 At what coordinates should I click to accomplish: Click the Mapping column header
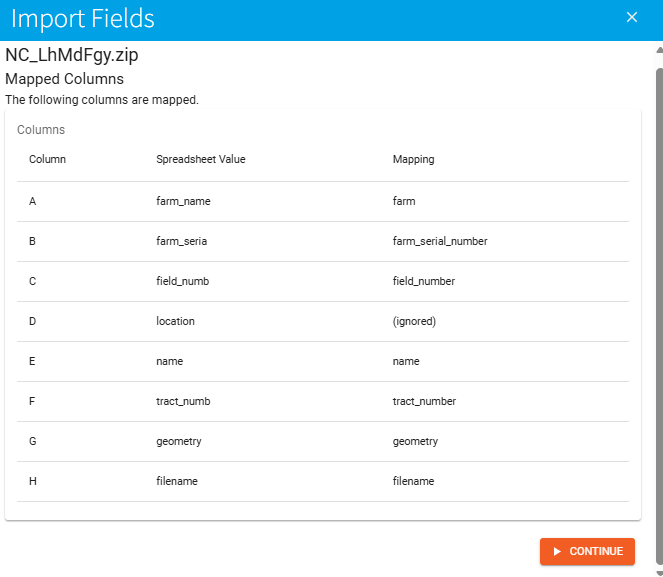pos(413,159)
